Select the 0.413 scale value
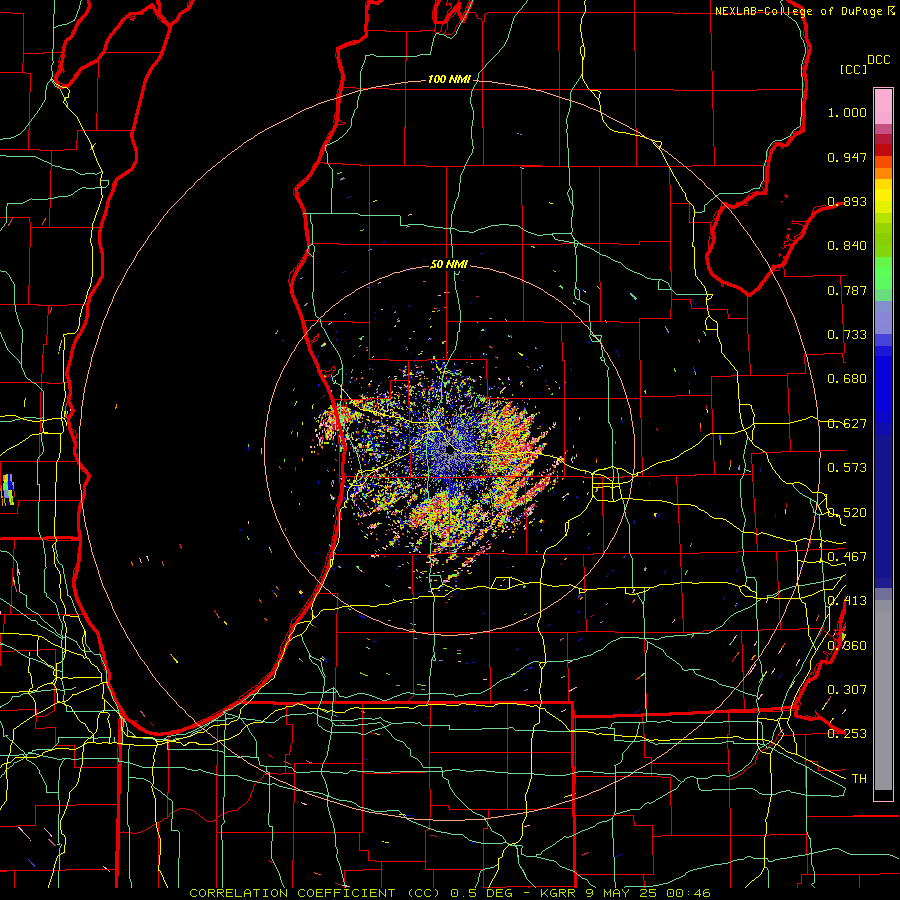Screen dimensions: 900x900 click(x=847, y=601)
